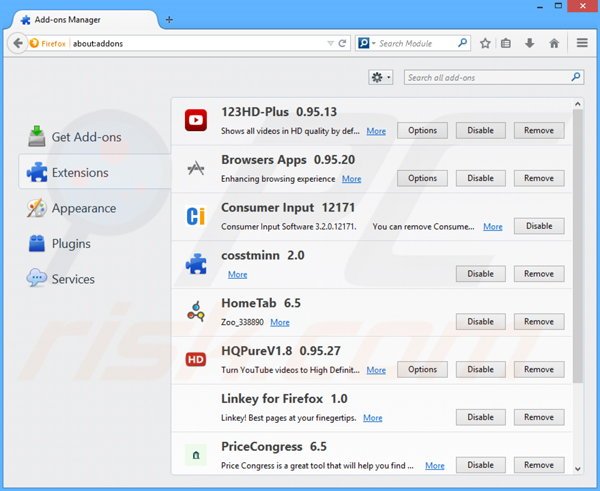Show More details for HQPureV1.8
The width and height of the screenshot is (600, 491).
376,370
